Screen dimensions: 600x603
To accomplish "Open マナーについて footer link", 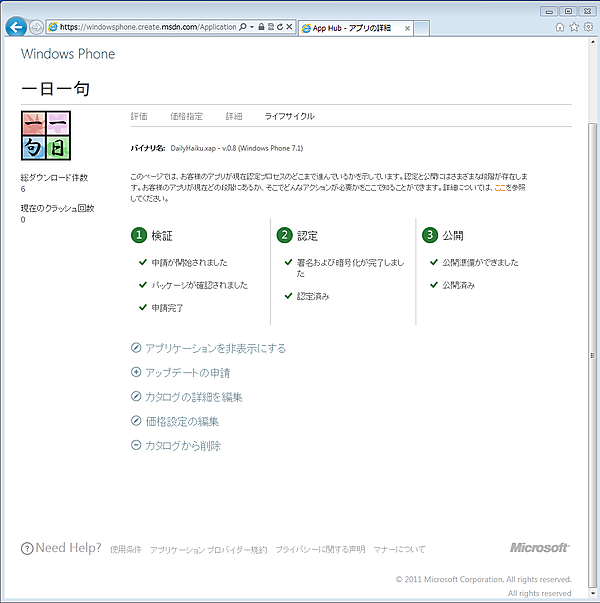I will 399,550.
